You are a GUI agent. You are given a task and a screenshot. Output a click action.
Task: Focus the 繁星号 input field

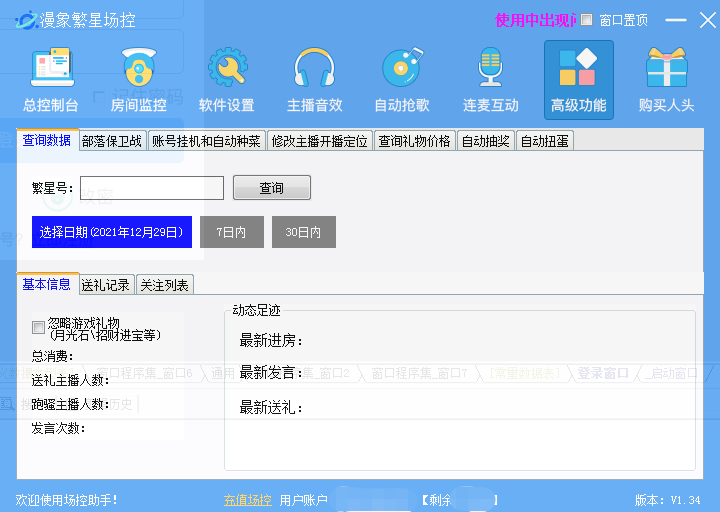coord(152,188)
